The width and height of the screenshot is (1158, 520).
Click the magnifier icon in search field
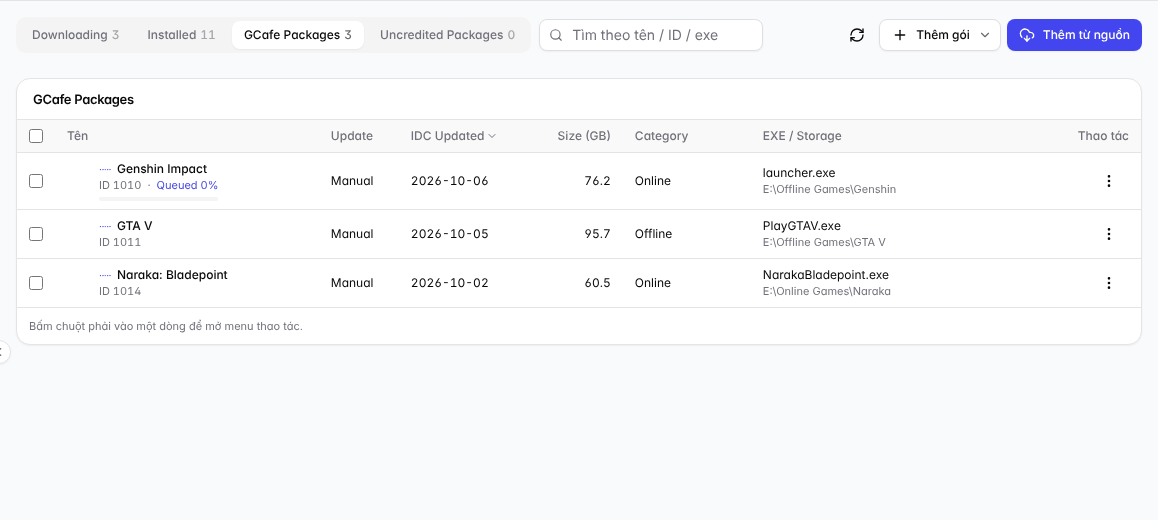[557, 35]
